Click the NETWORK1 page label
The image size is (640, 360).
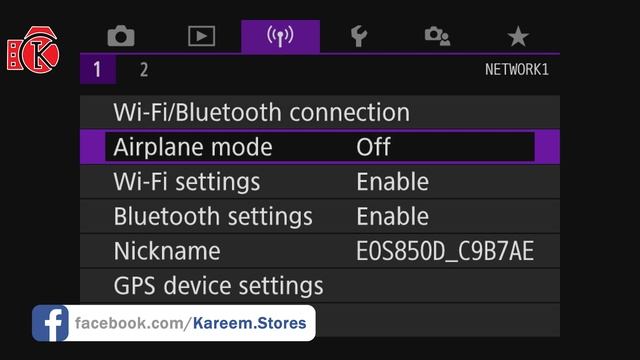[517, 69]
